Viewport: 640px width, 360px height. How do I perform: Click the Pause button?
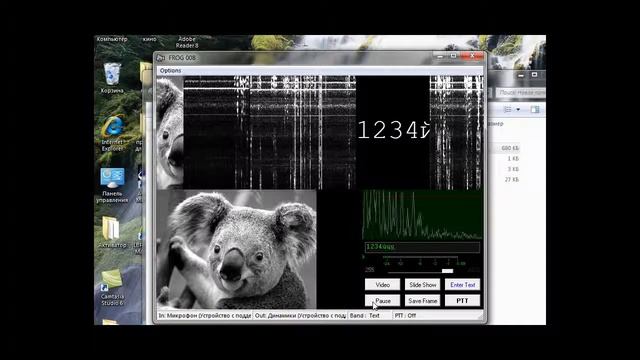[382, 301]
